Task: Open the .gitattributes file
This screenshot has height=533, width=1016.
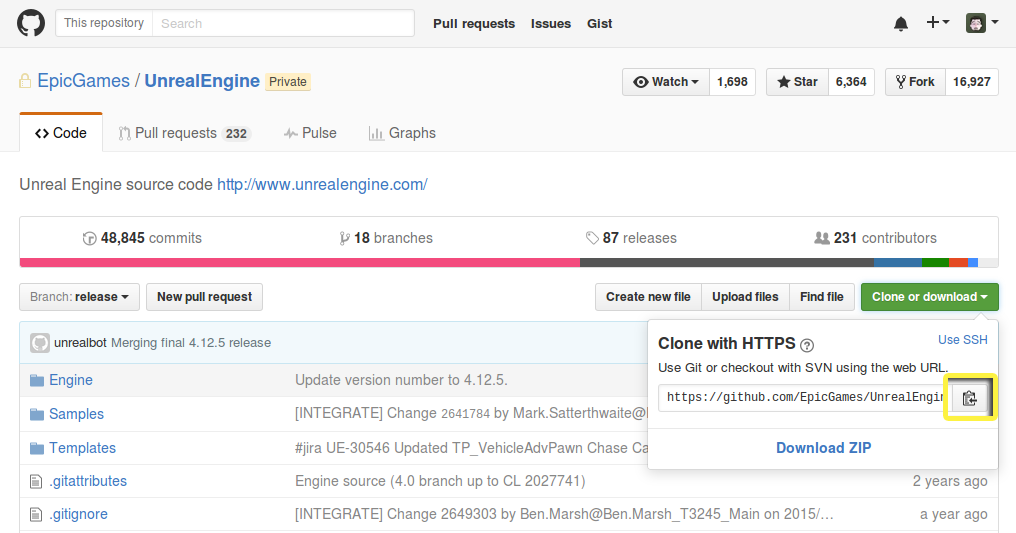Action: click(88, 481)
